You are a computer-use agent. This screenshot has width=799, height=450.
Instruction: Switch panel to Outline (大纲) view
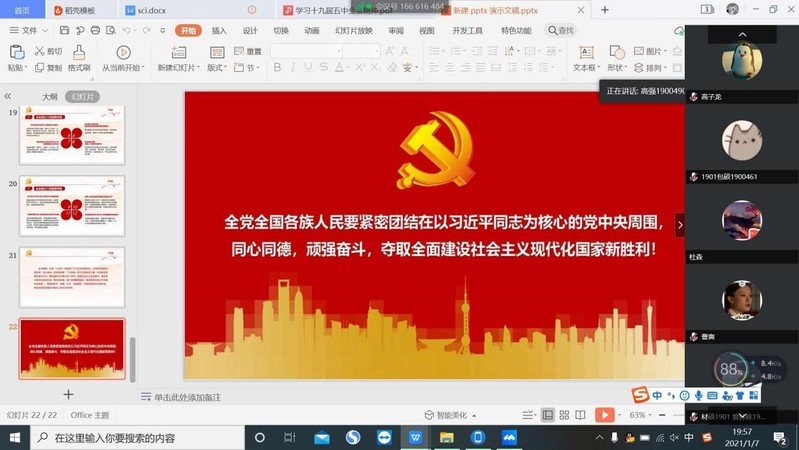coord(49,97)
